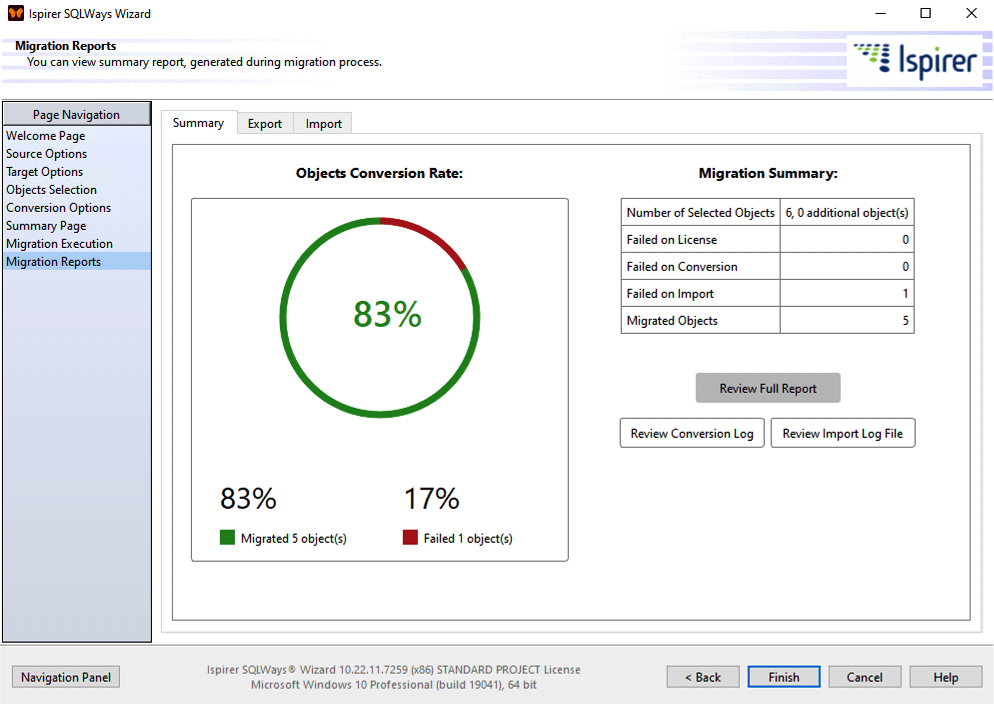Click the red failed segment of donut chart
The width and height of the screenshot is (994, 704).
(431, 235)
